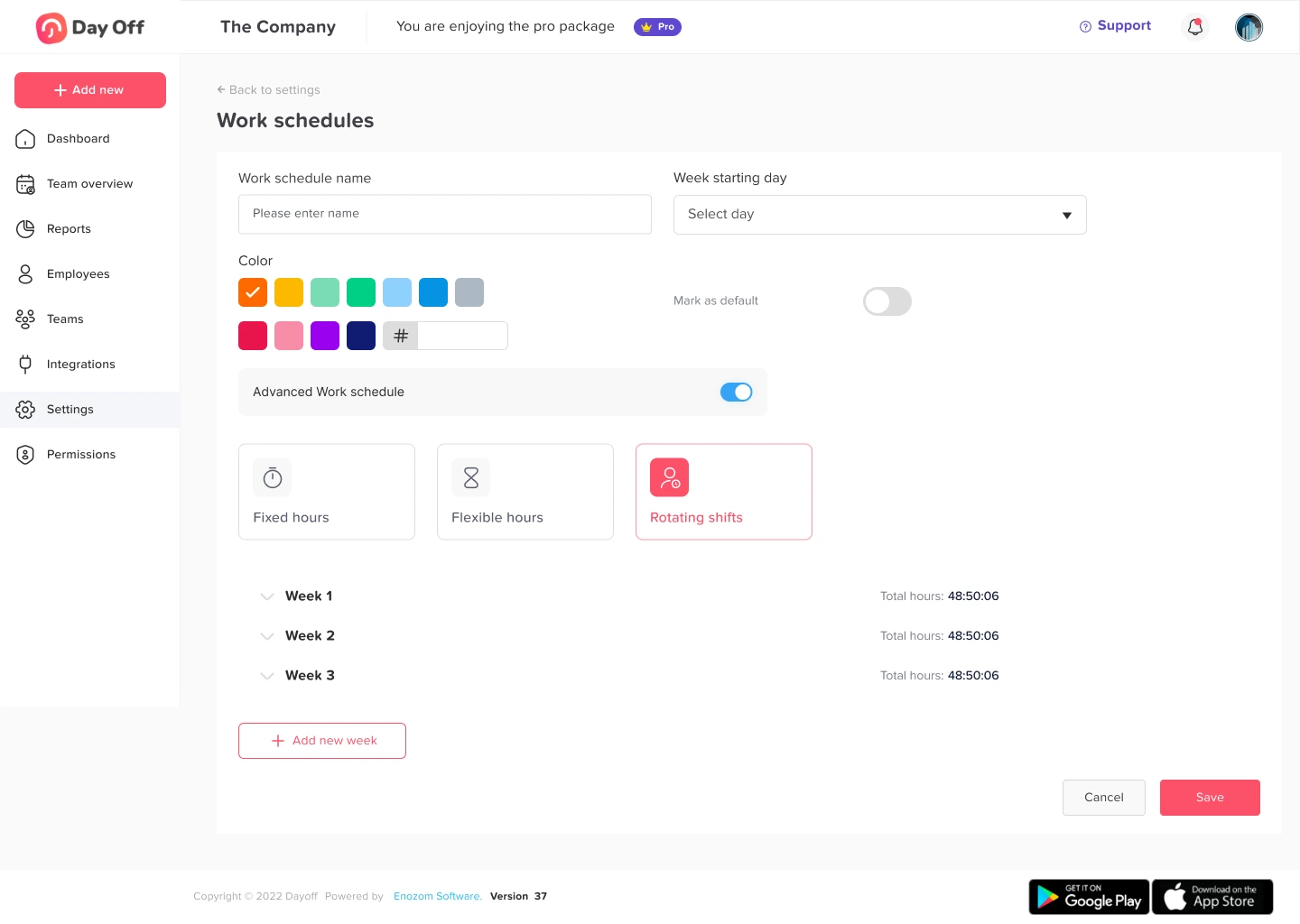Follow the Back to settings link
Image resolution: width=1300 pixels, height=924 pixels.
pos(269,90)
